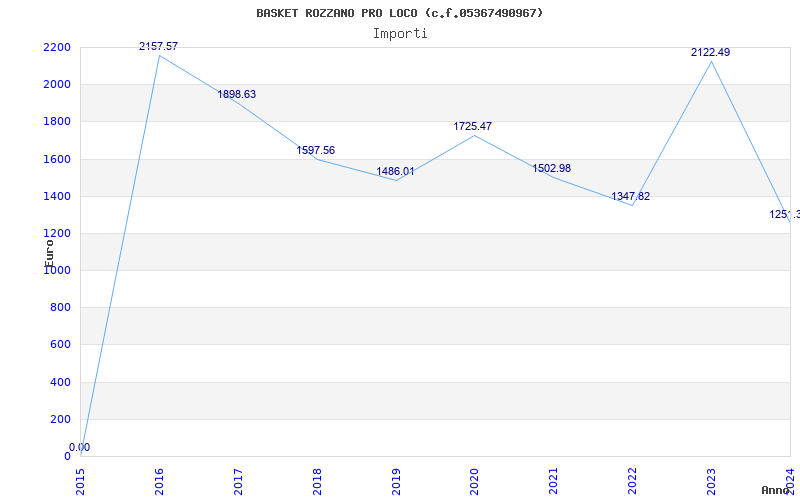Select the 1486.01 data label
This screenshot has width=800, height=500.
pos(395,171)
